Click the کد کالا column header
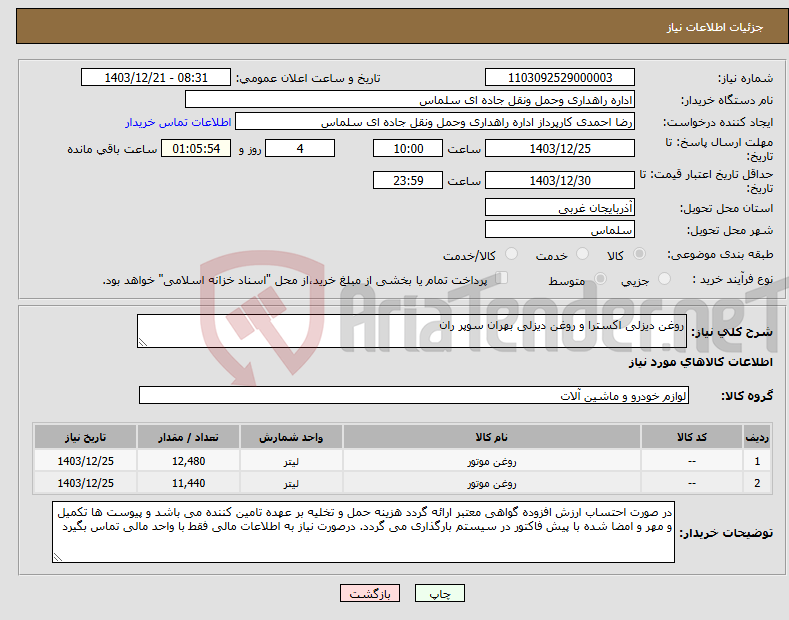 (x=692, y=437)
